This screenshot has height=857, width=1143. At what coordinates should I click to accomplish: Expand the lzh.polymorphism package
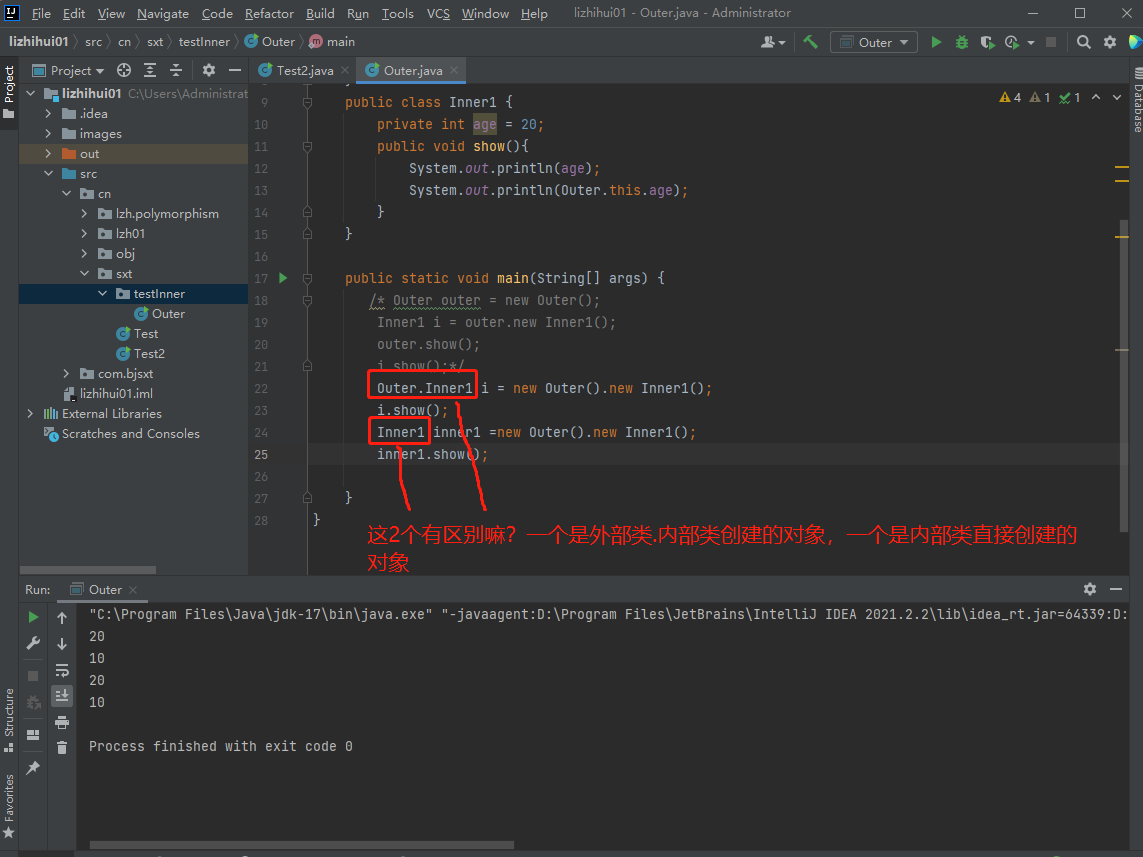pos(85,214)
